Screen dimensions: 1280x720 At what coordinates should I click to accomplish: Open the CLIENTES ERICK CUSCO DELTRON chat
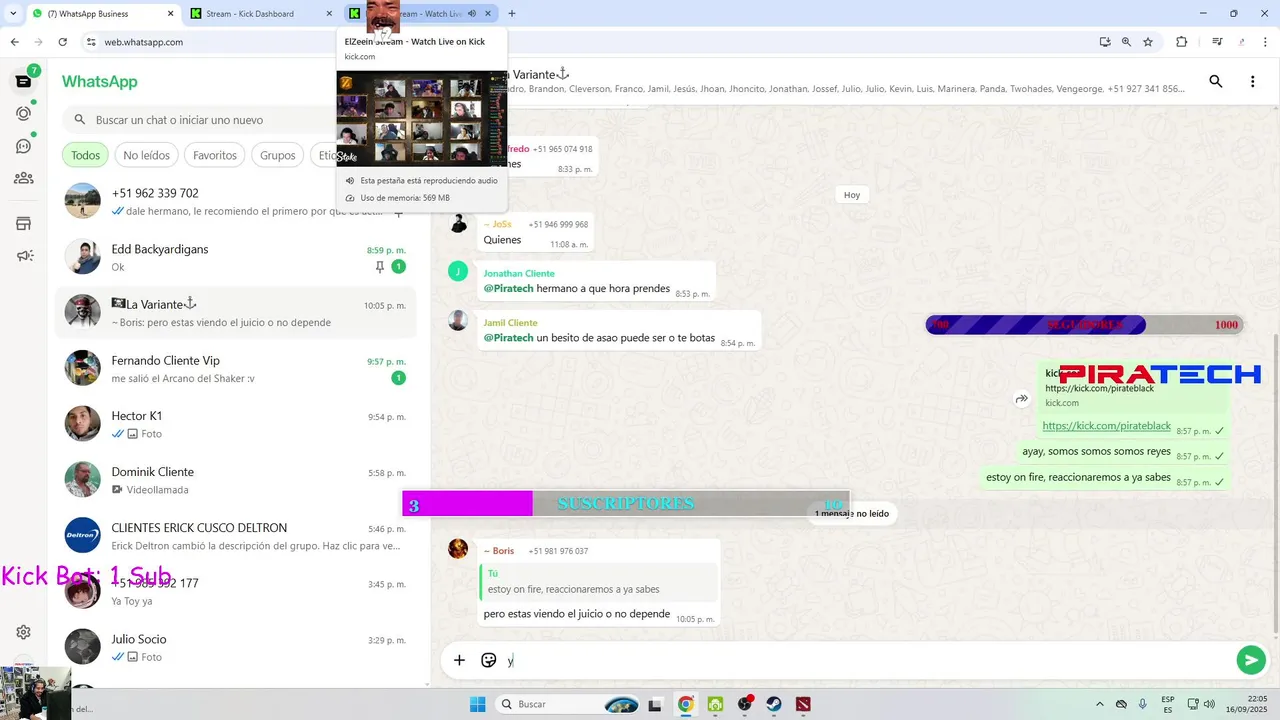point(236,536)
